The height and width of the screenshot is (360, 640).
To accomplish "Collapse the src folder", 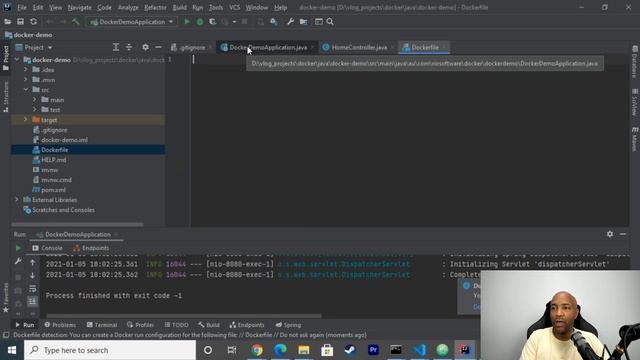I will click(26, 89).
